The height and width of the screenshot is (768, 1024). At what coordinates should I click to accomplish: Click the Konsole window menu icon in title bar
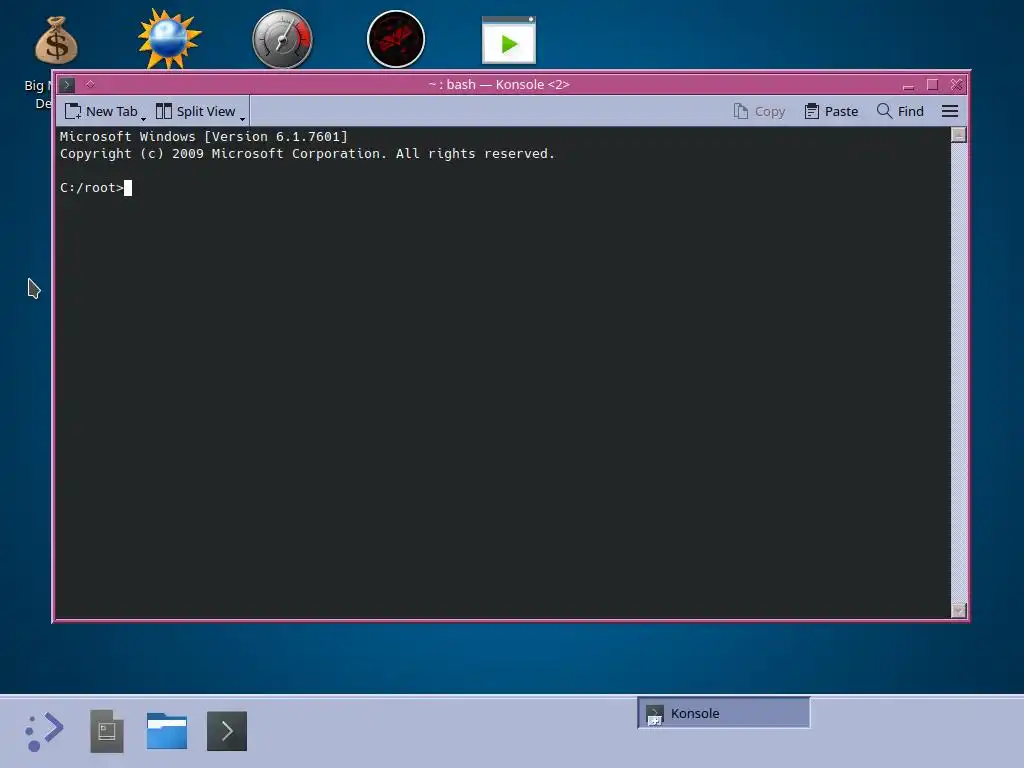[67, 85]
